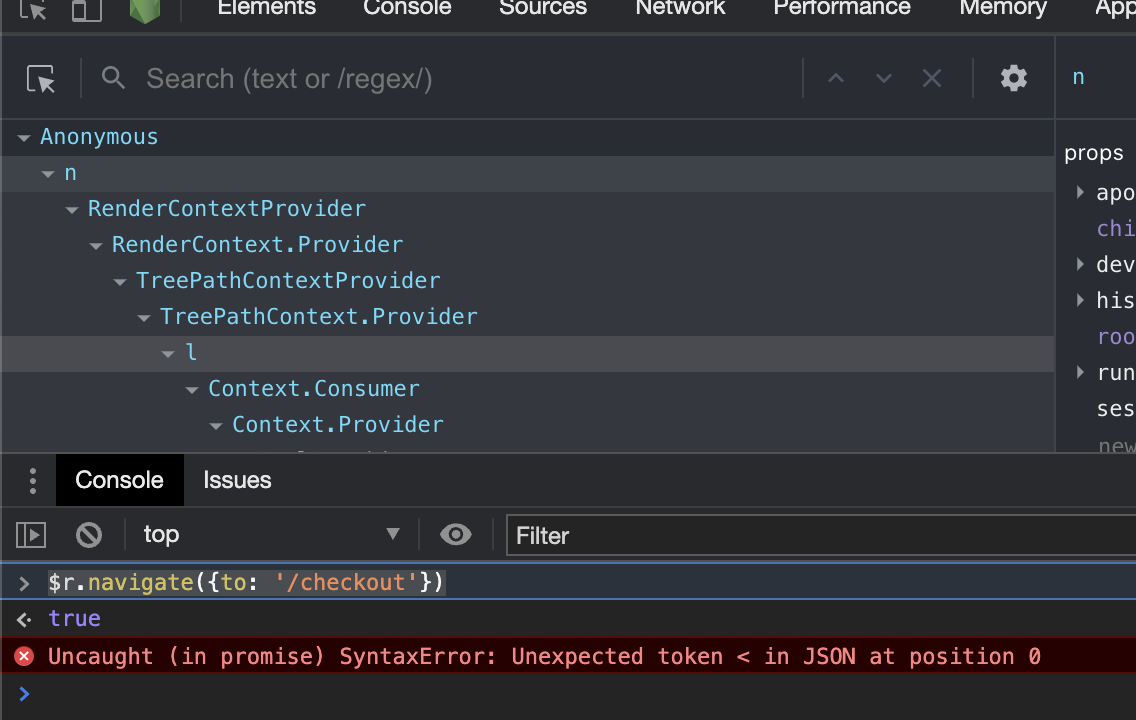Screen dimensions: 1136x720
Task: Open the Elements tab
Action: 267,8
